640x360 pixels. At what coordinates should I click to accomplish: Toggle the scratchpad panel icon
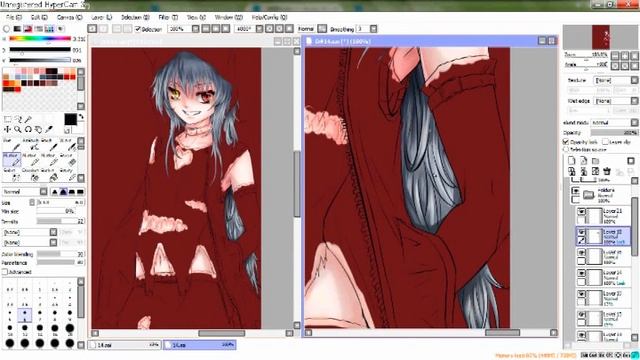pos(60,29)
